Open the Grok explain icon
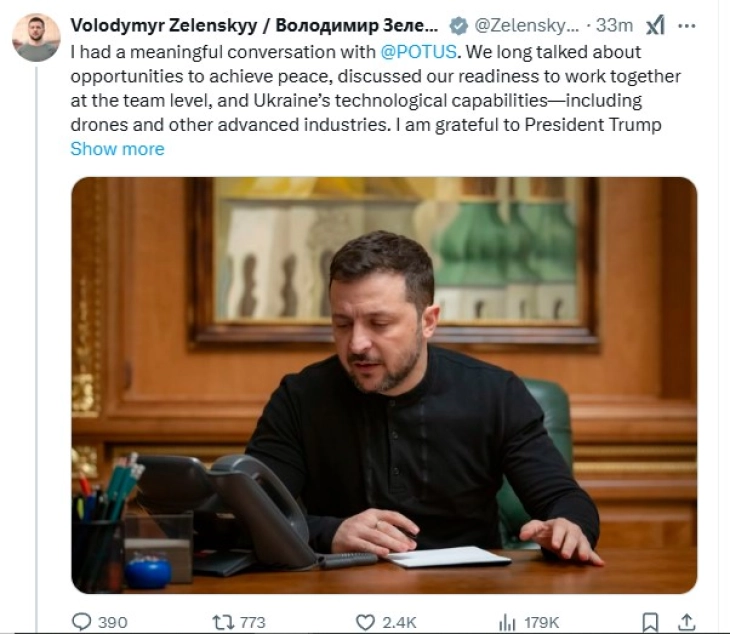Screen dimensions: 730x634 655,26
